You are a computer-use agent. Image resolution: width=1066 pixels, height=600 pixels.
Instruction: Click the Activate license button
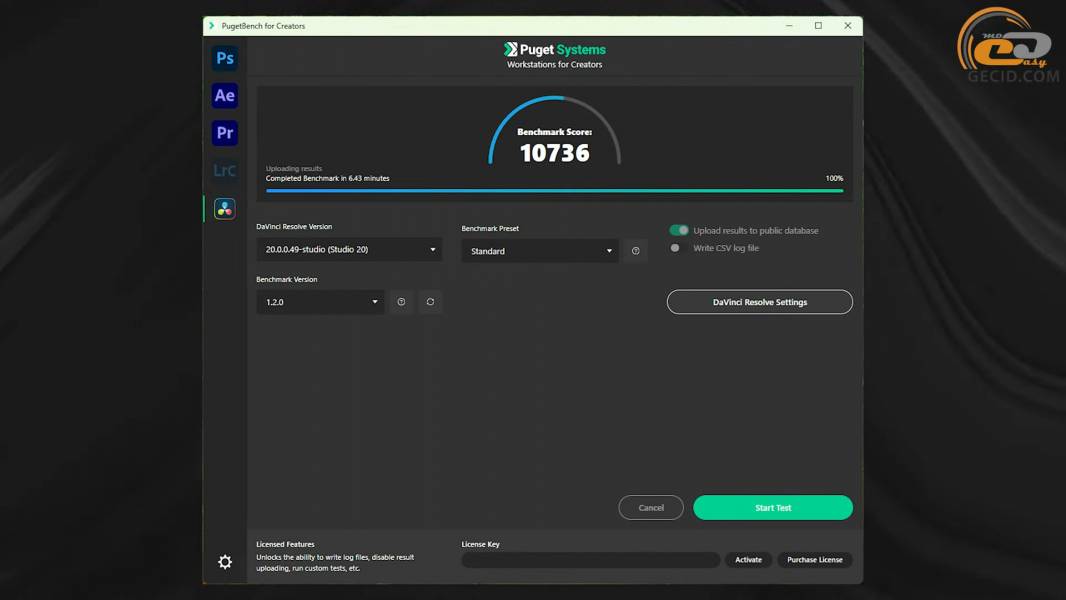(748, 560)
